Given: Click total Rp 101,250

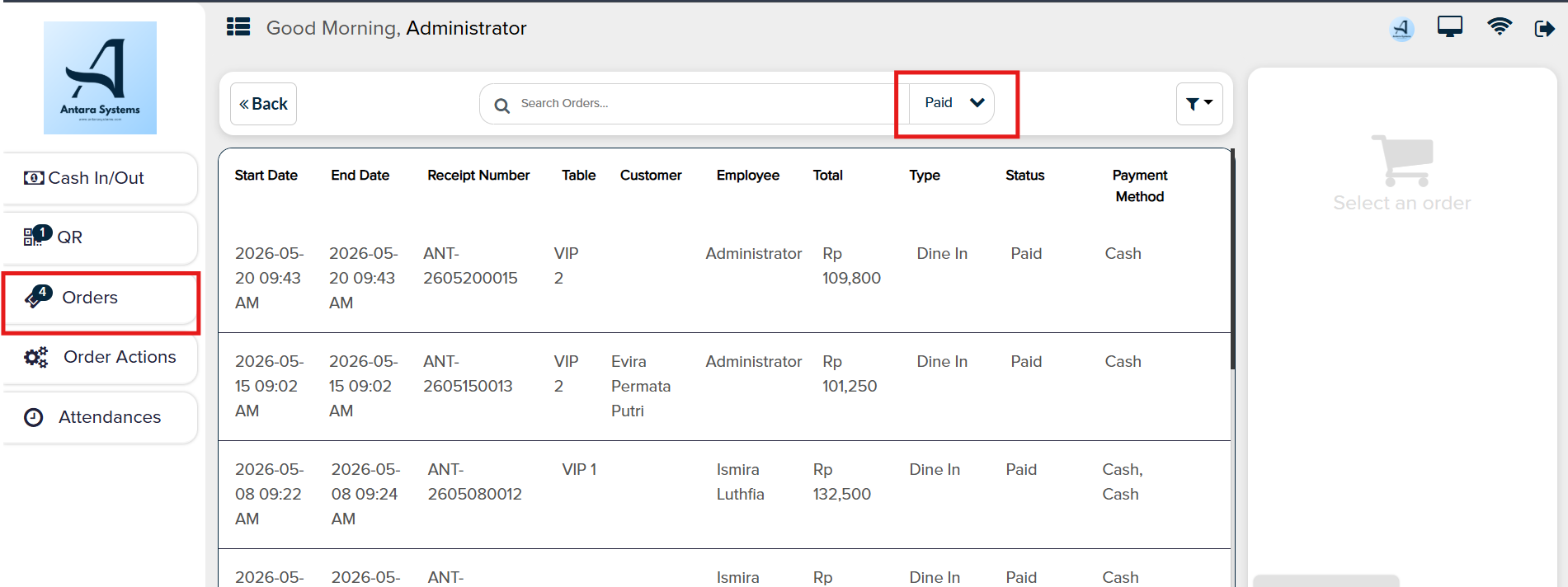Looking at the screenshot, I should click(850, 373).
